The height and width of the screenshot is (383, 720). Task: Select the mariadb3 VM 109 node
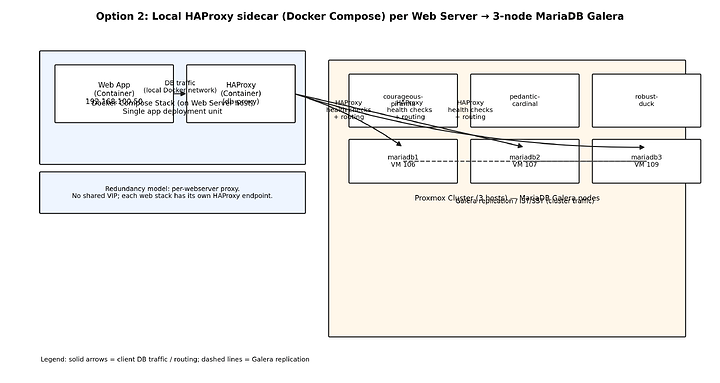(x=646, y=161)
